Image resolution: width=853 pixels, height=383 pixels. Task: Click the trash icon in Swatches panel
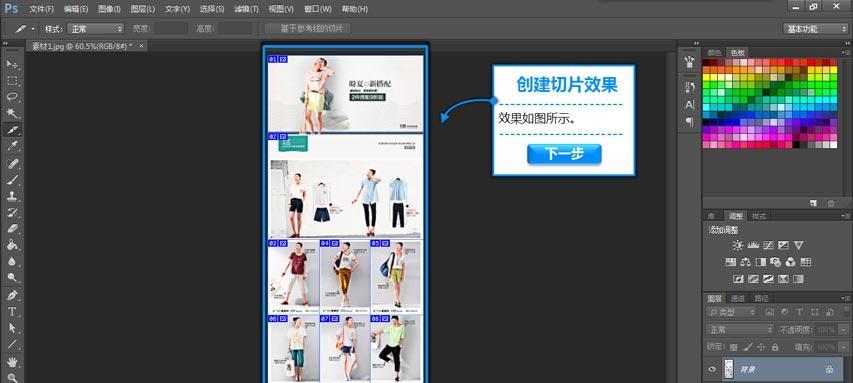(831, 203)
